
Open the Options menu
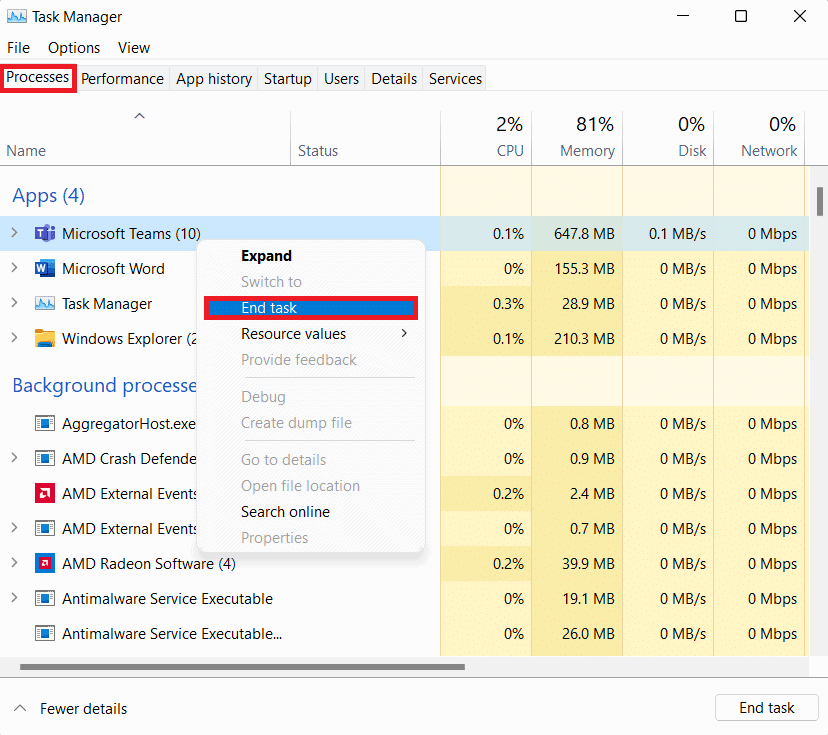tap(74, 47)
